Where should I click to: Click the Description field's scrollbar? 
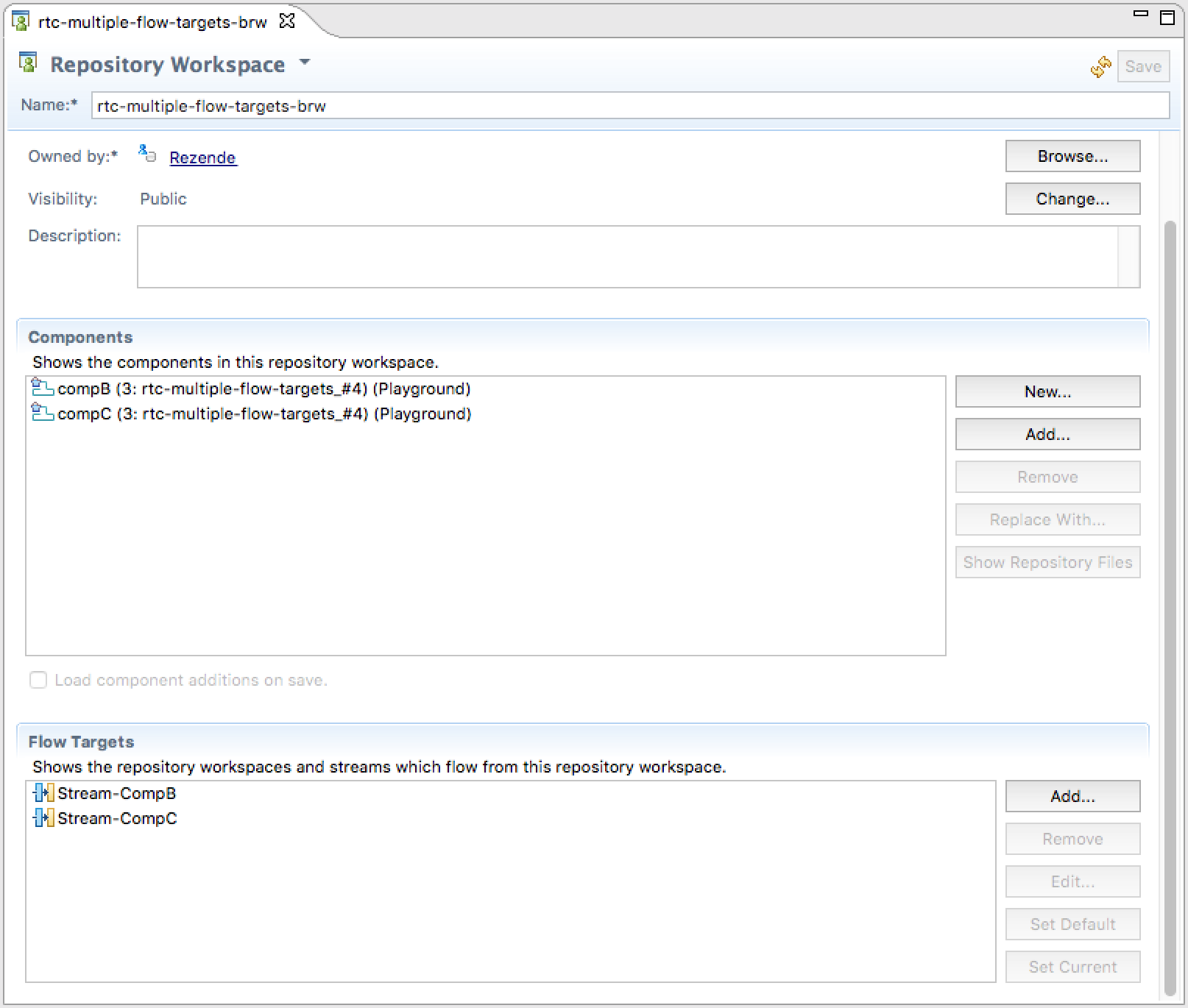(x=1128, y=256)
